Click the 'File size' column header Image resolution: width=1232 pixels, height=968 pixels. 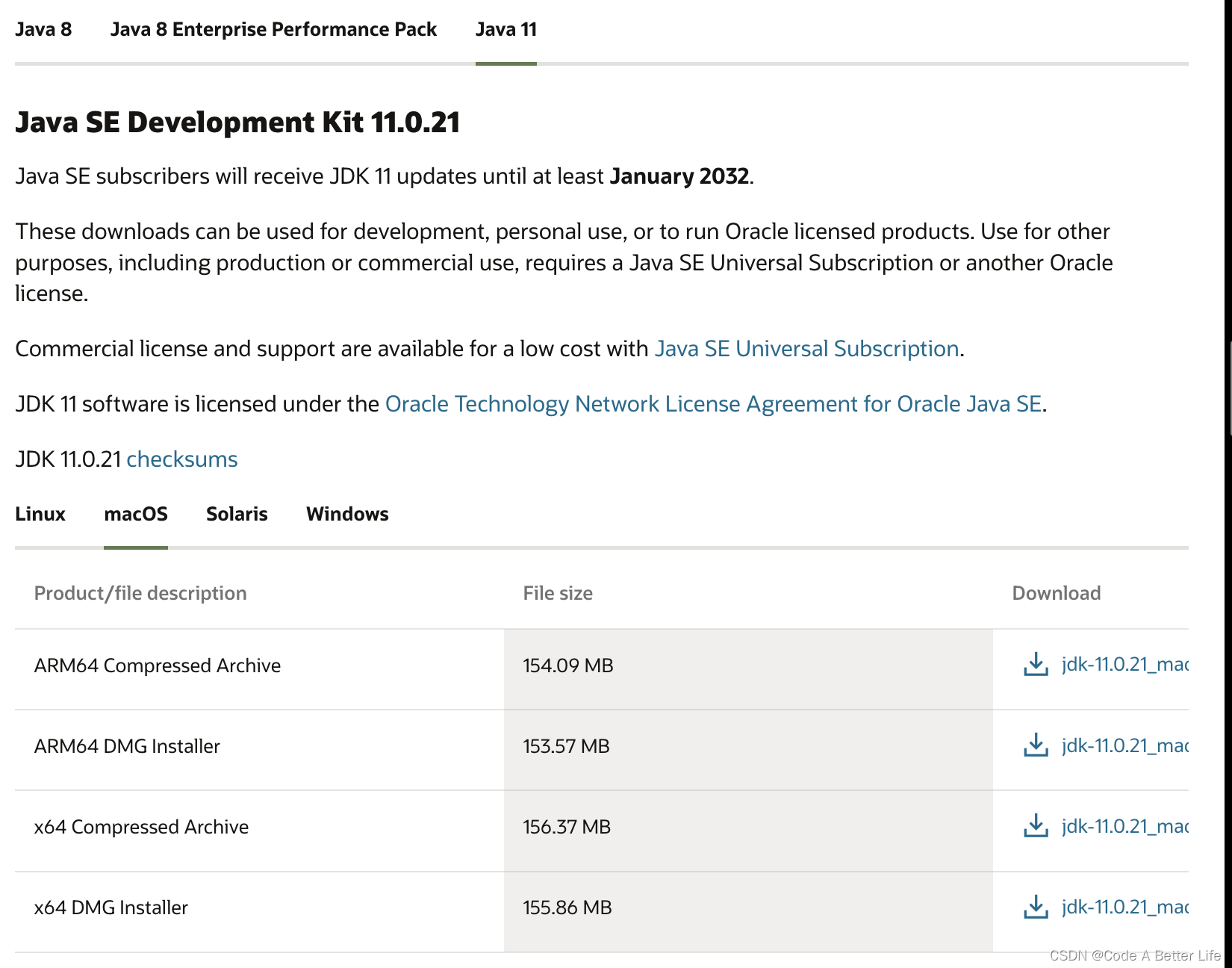(558, 593)
